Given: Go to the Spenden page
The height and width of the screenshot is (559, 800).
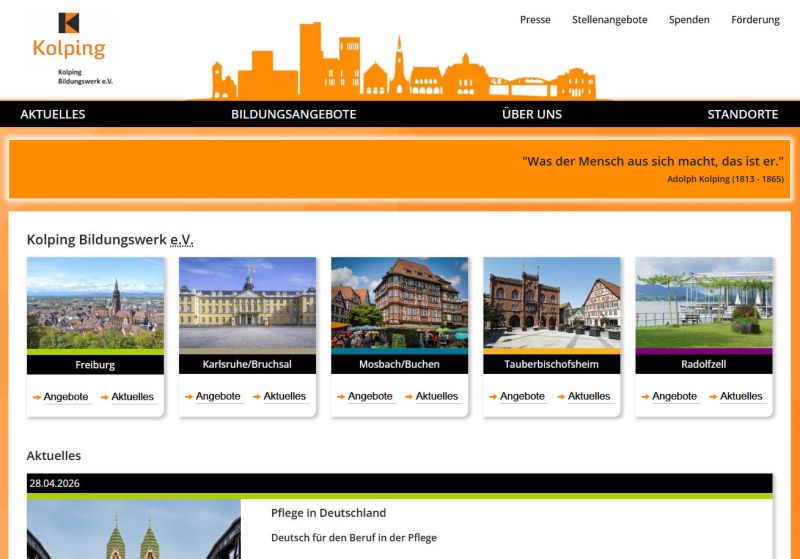Looking at the screenshot, I should click(689, 20).
